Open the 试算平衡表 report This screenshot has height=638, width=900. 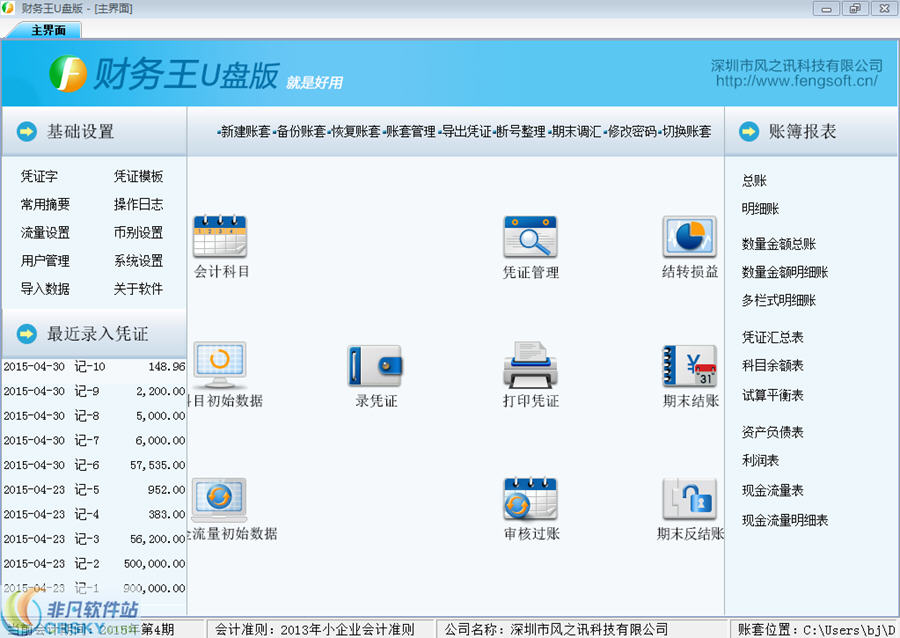click(773, 395)
